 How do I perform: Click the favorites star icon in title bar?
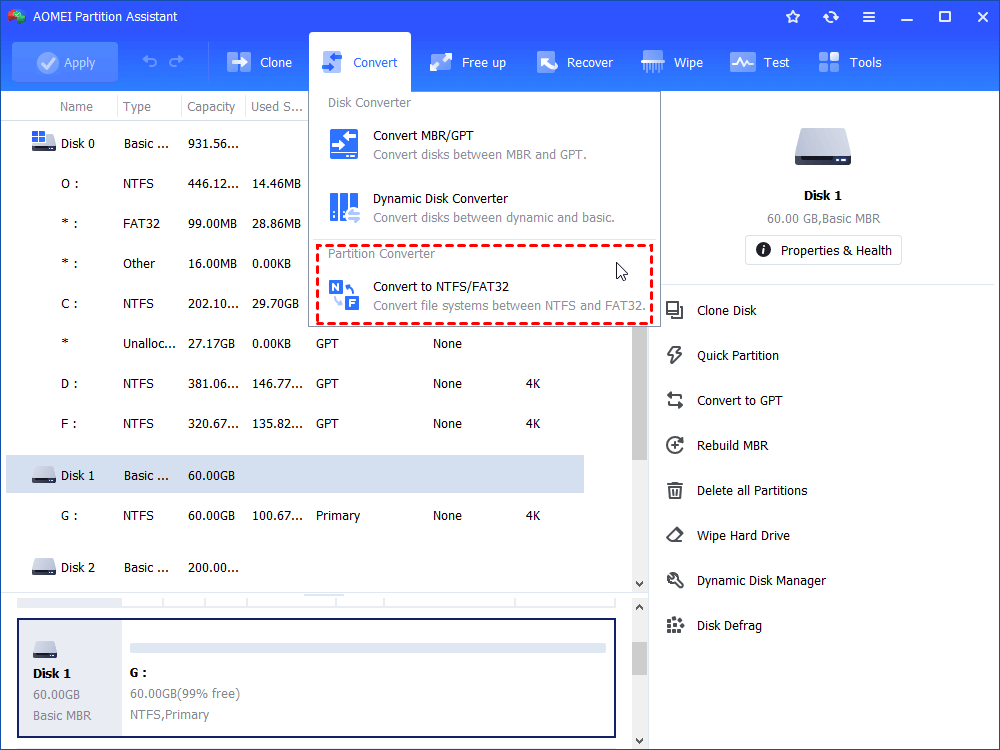coord(793,17)
